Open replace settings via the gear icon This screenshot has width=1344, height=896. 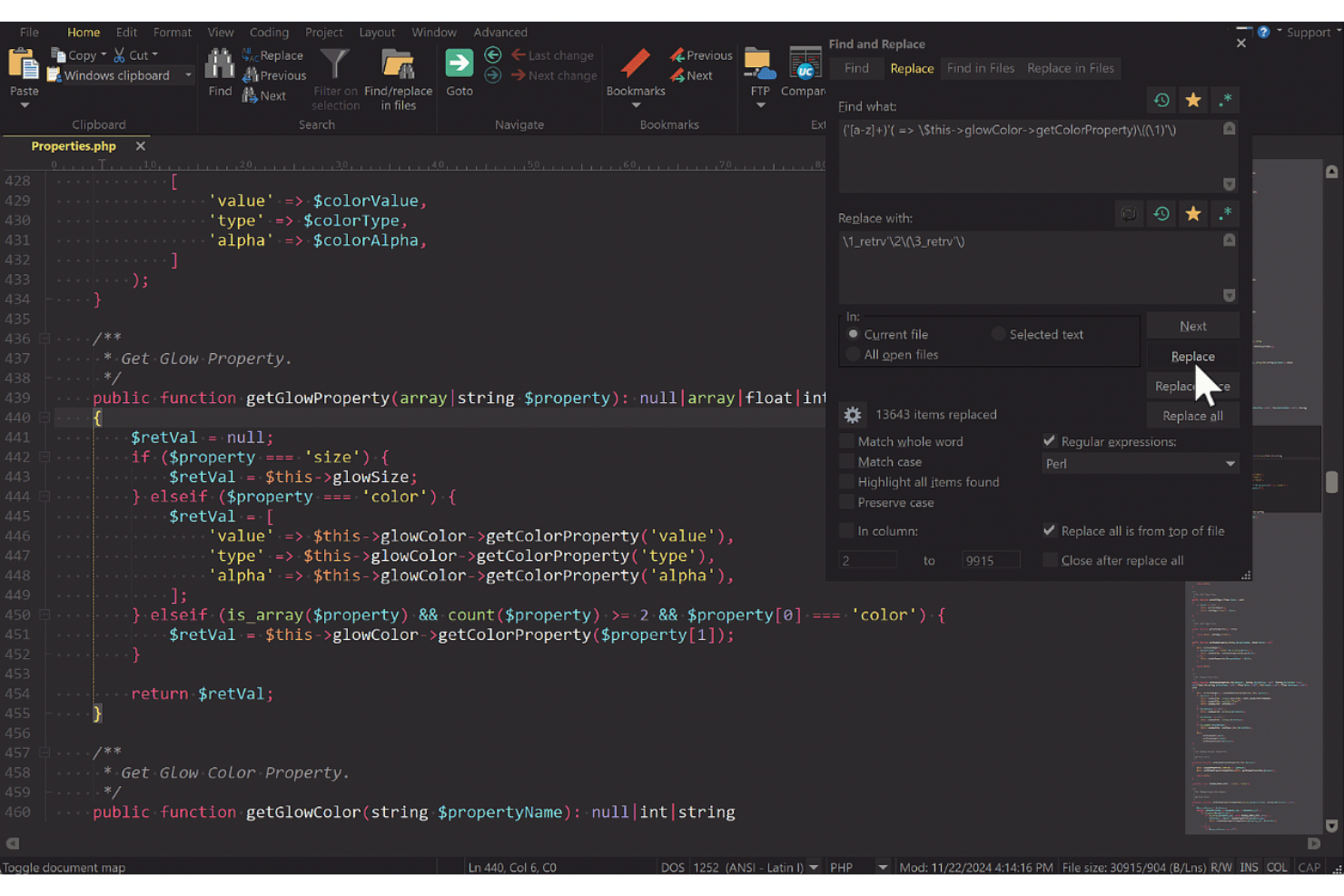[x=852, y=414]
